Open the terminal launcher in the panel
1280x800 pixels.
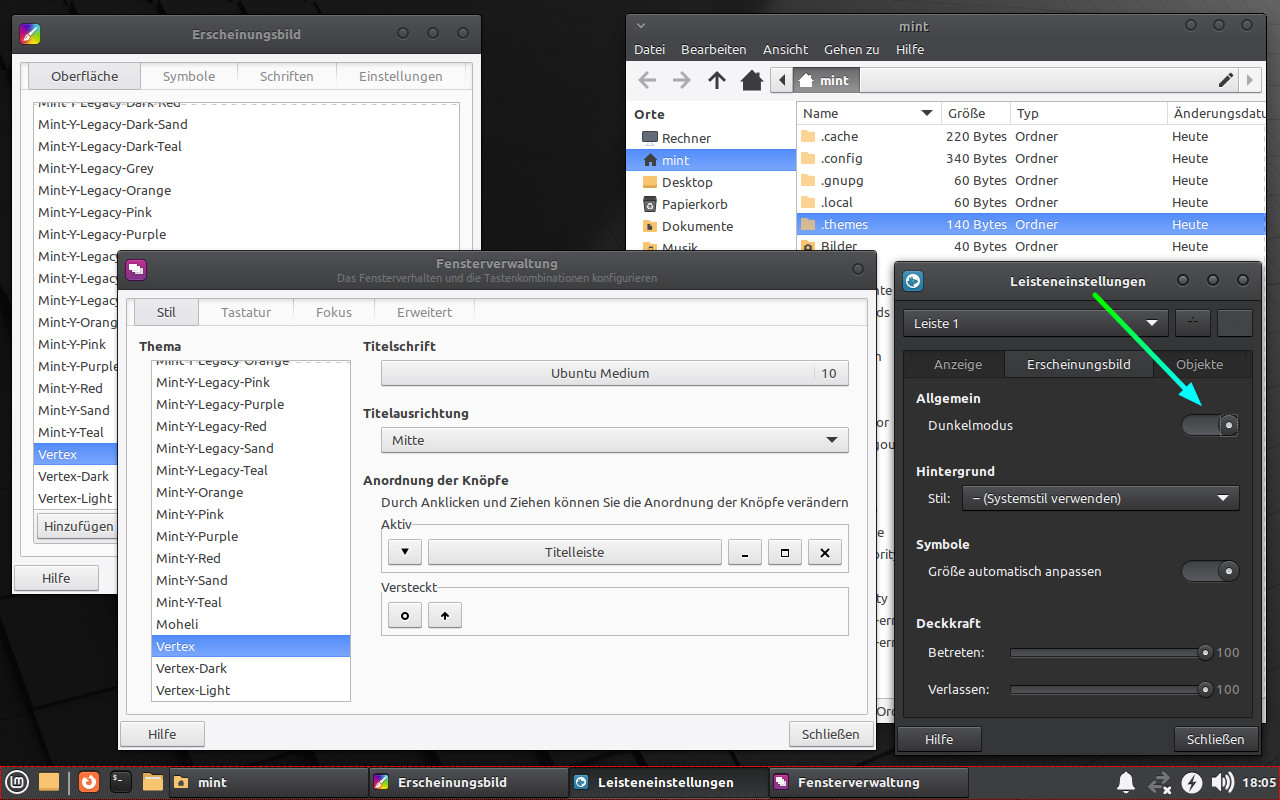click(120, 782)
